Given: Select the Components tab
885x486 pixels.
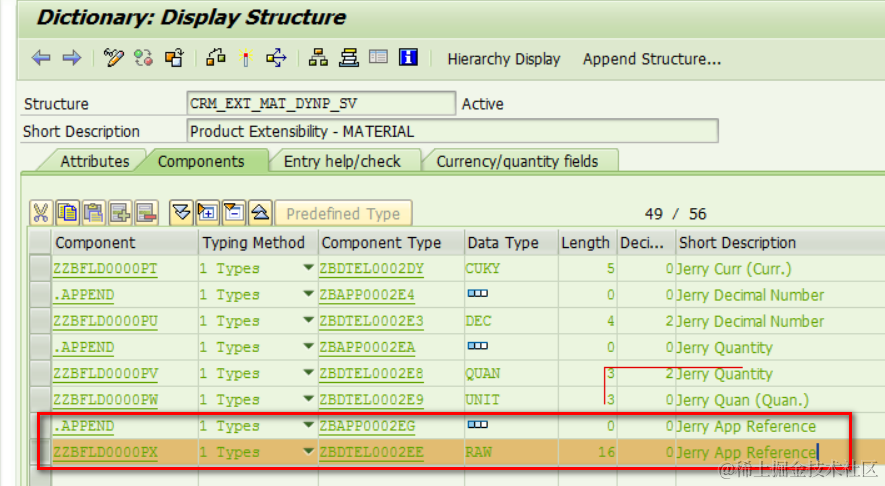Looking at the screenshot, I should pyautogui.click(x=201, y=161).
